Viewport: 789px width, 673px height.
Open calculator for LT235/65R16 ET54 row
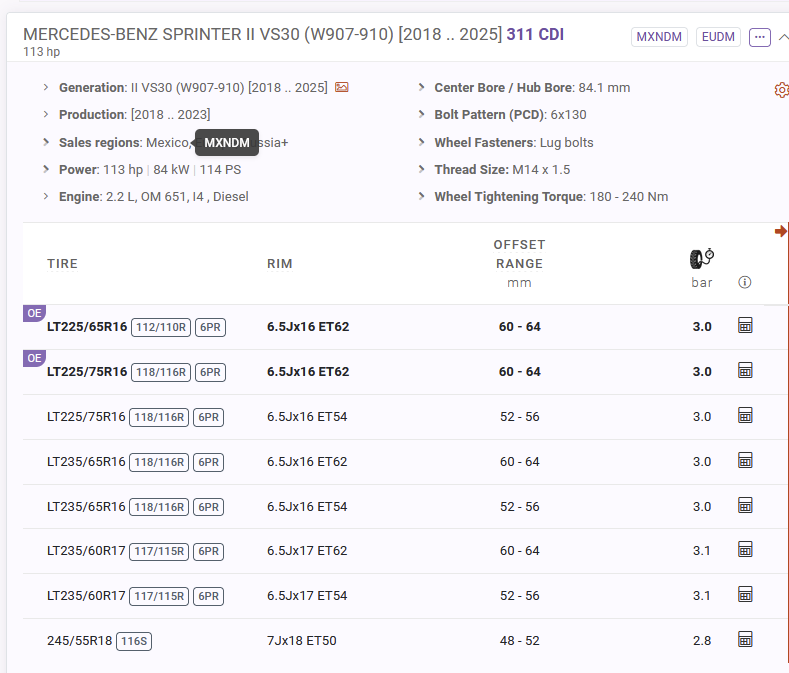point(745,505)
